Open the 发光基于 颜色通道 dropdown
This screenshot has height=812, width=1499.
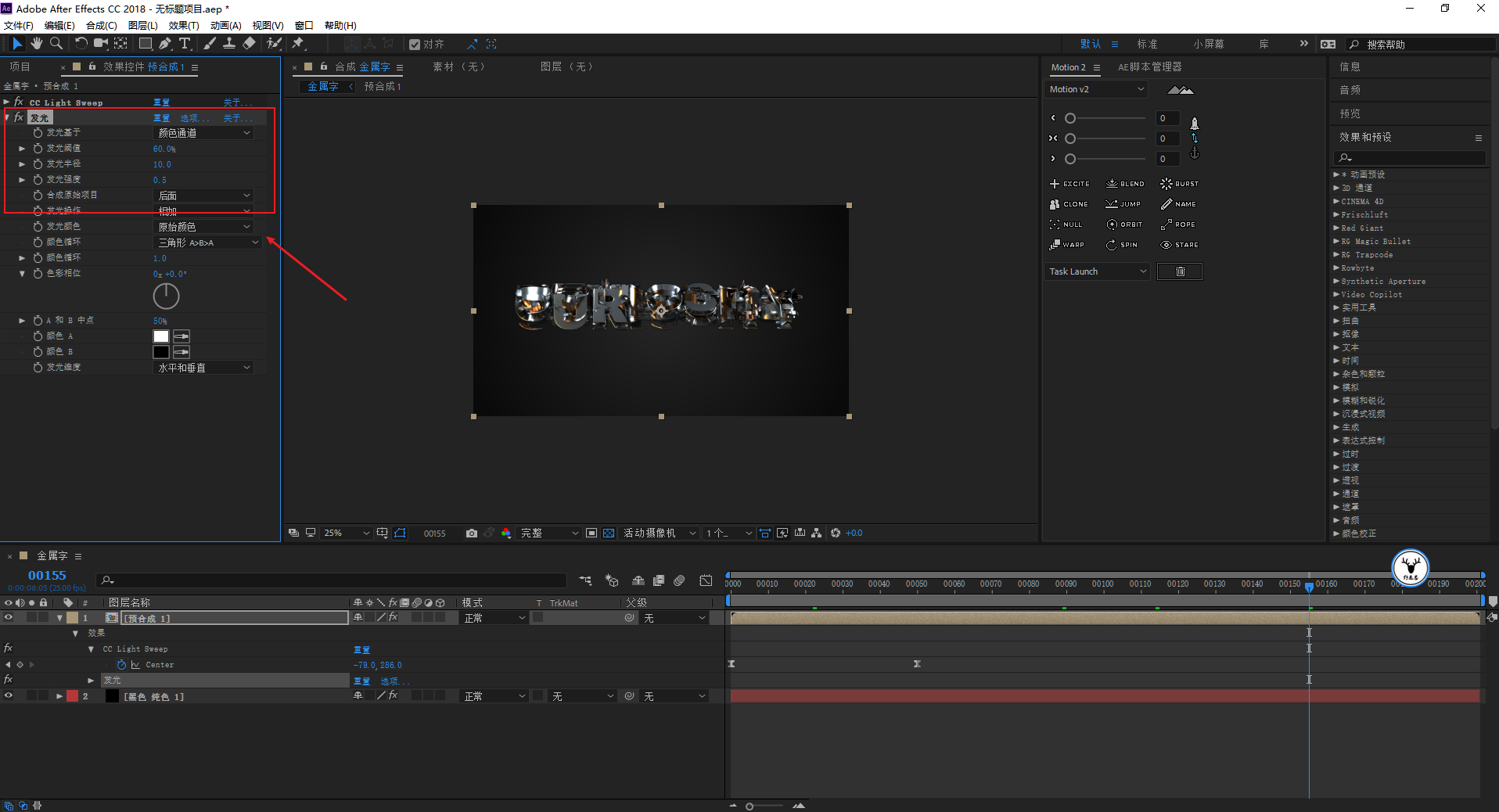coord(203,133)
